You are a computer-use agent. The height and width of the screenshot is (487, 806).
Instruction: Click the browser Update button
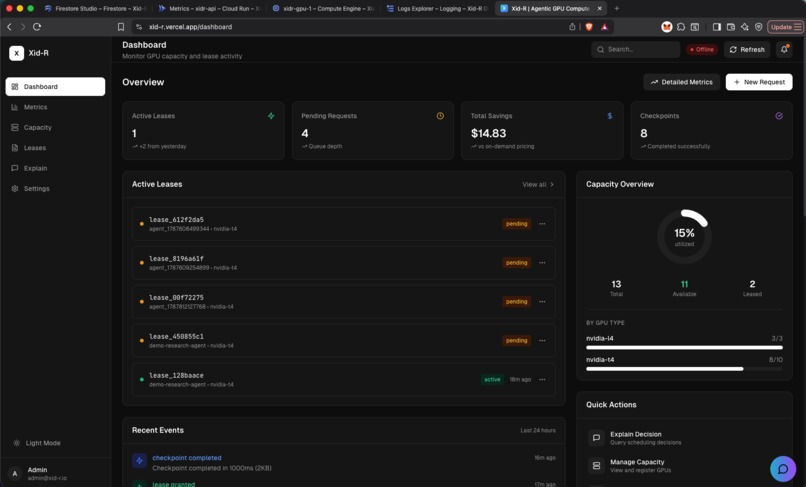(785, 27)
